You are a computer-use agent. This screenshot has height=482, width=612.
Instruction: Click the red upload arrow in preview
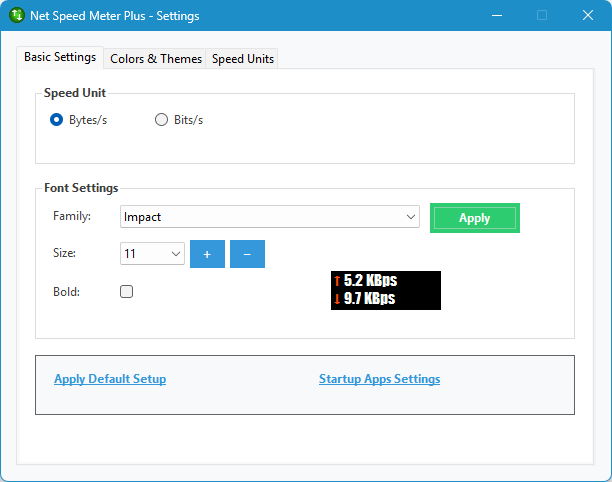point(336,282)
